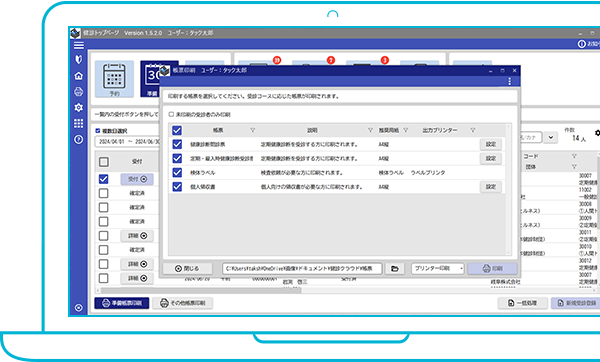600x362 pixels.
Task: Click the dialog's vertical scrollbar
Action: [x=509, y=189]
